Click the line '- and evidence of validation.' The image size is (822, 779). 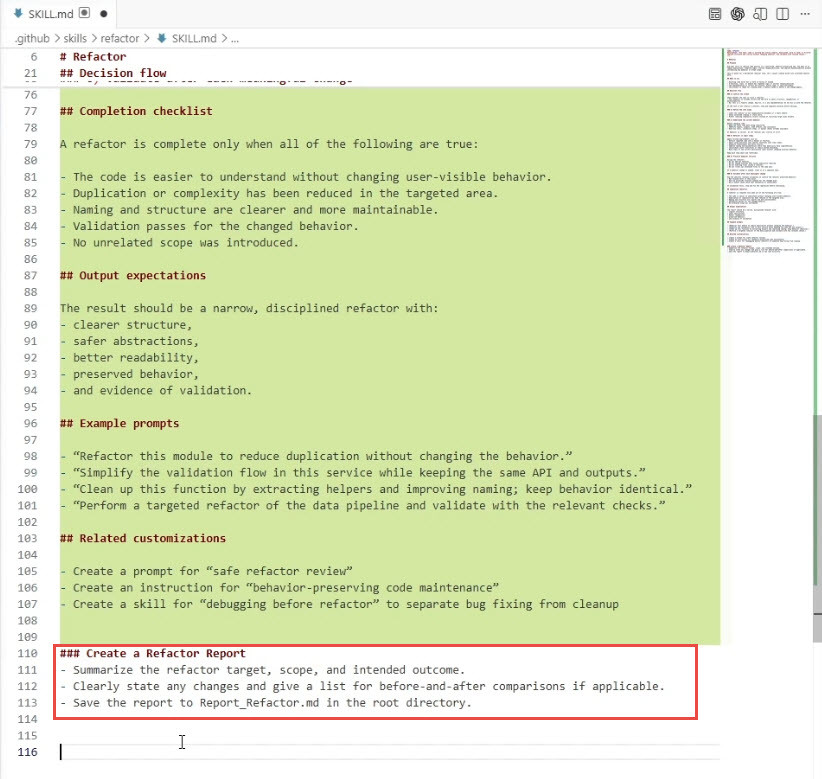pyautogui.click(x=156, y=391)
